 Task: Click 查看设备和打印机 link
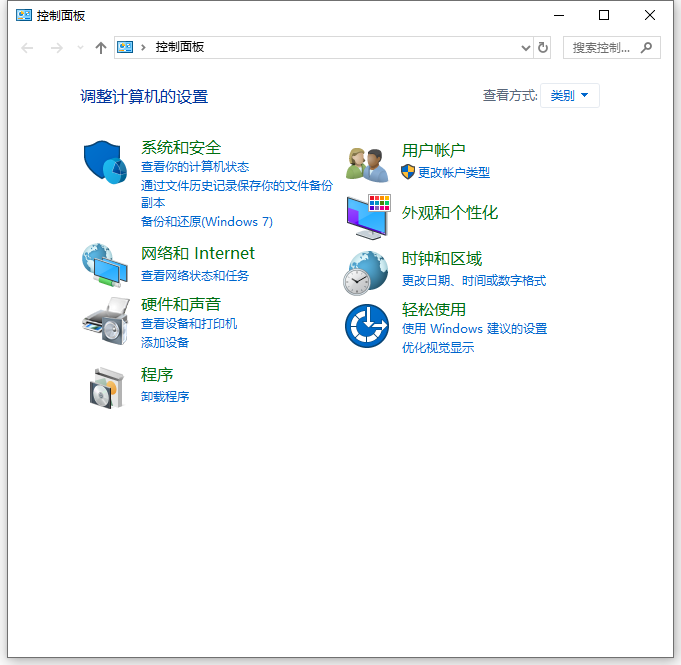point(189,324)
